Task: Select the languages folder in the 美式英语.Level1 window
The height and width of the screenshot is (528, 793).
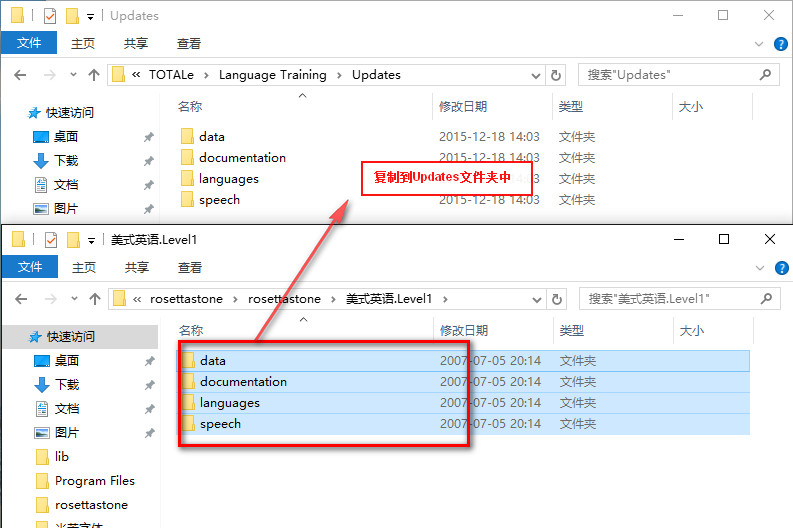Action: pos(463,403)
